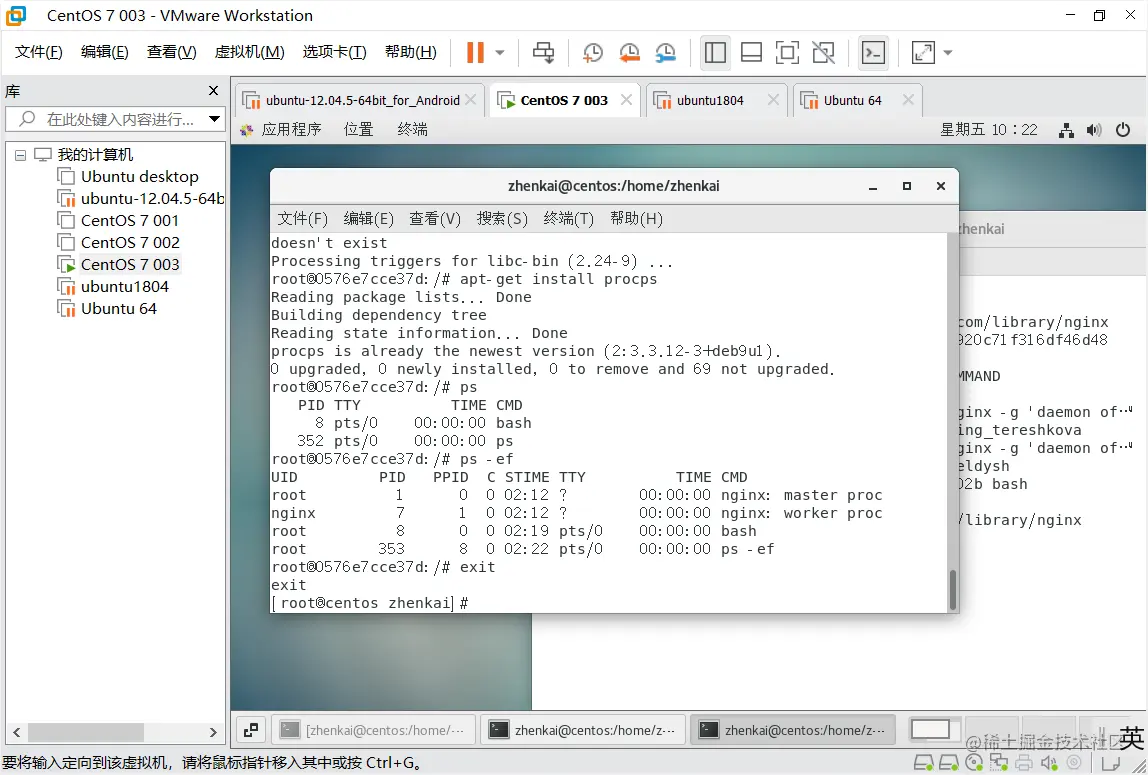Enter full screen mode

click(x=787, y=52)
